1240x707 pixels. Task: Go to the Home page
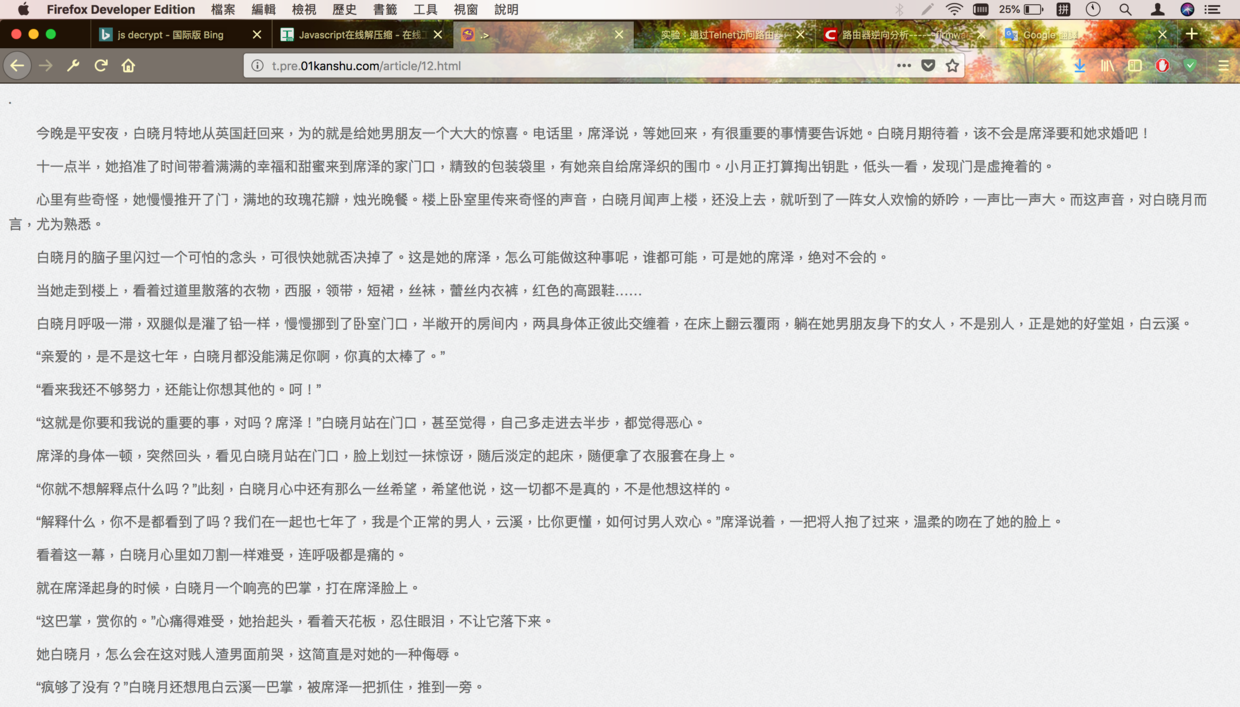pyautogui.click(x=128, y=66)
